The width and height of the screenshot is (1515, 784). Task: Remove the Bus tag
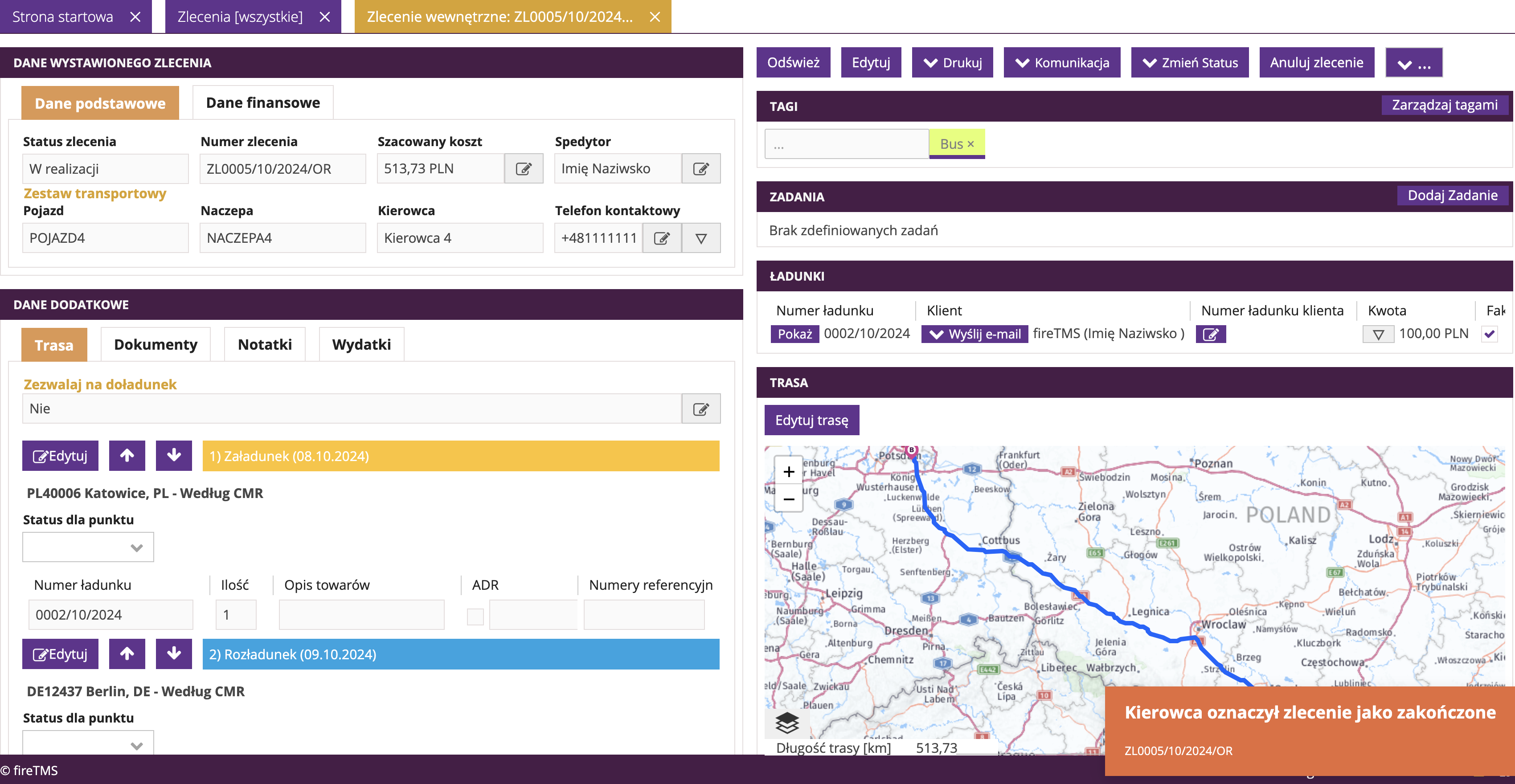coord(971,144)
